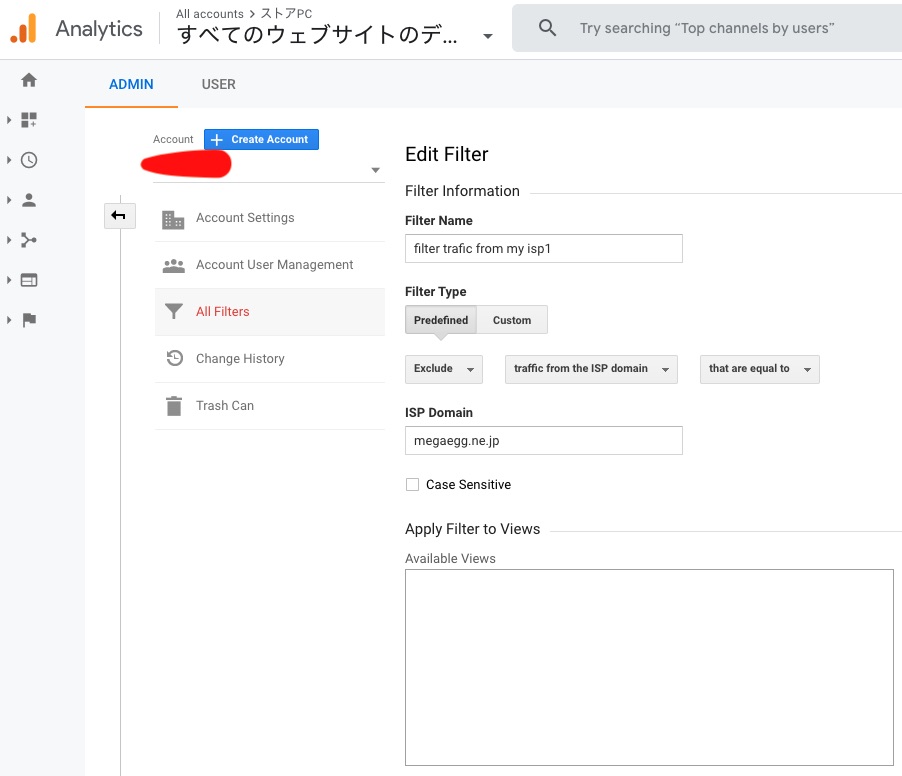Image resolution: width=902 pixels, height=776 pixels.
Task: Click the back arrow collapse button
Action: tap(119, 215)
